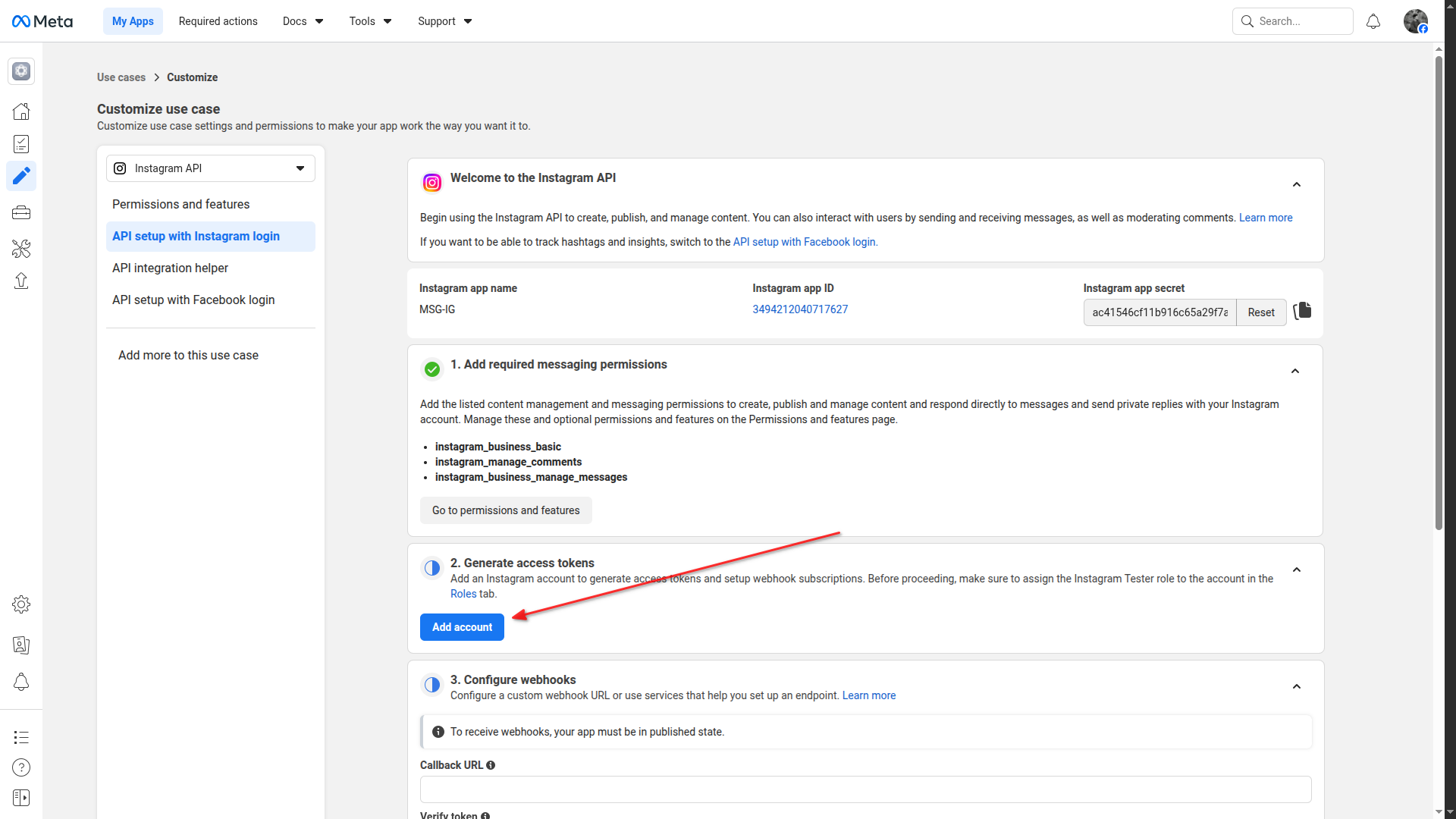The height and width of the screenshot is (819, 1456).
Task: Click the Add account button
Action: coord(462,627)
